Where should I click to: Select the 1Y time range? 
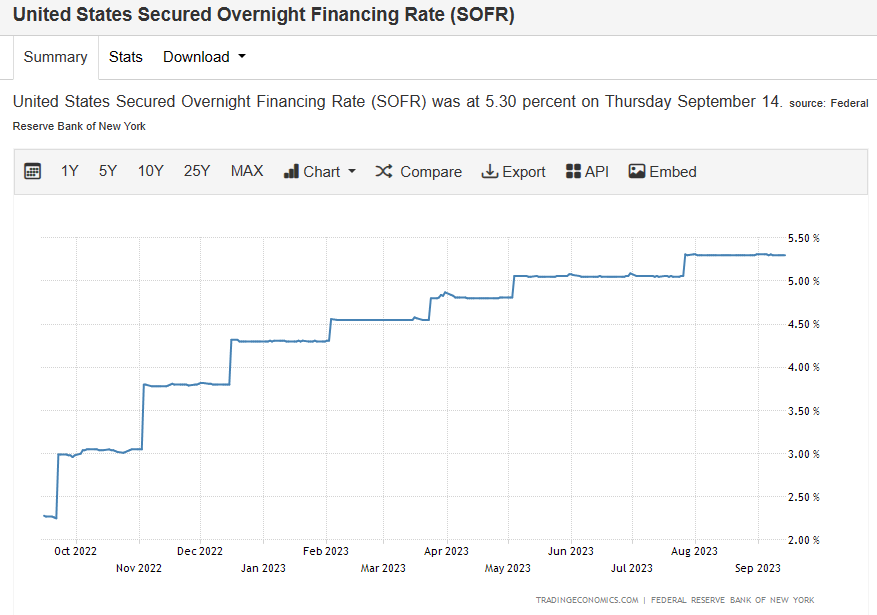pyautogui.click(x=69, y=171)
